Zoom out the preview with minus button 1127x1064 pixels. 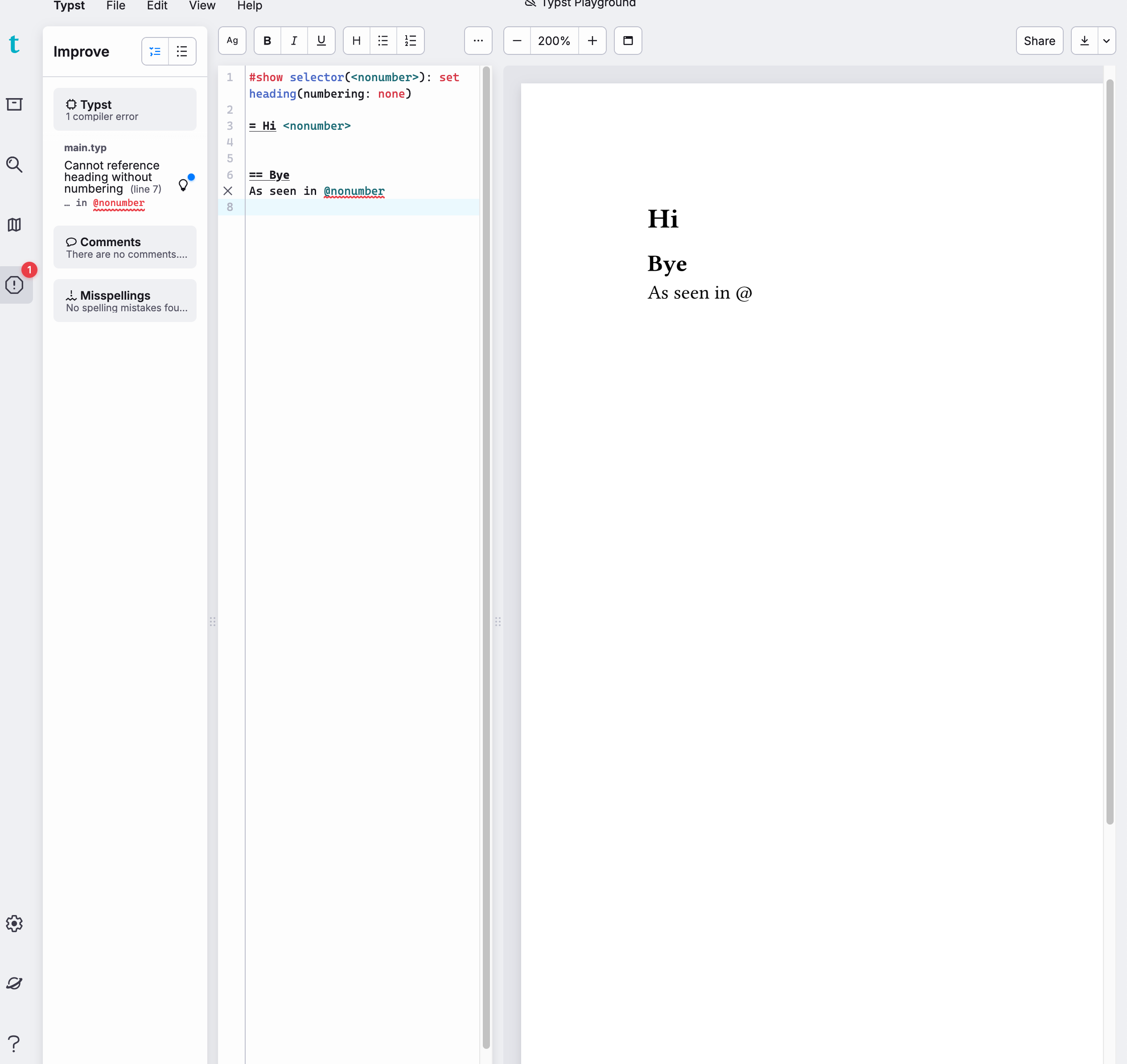click(516, 41)
